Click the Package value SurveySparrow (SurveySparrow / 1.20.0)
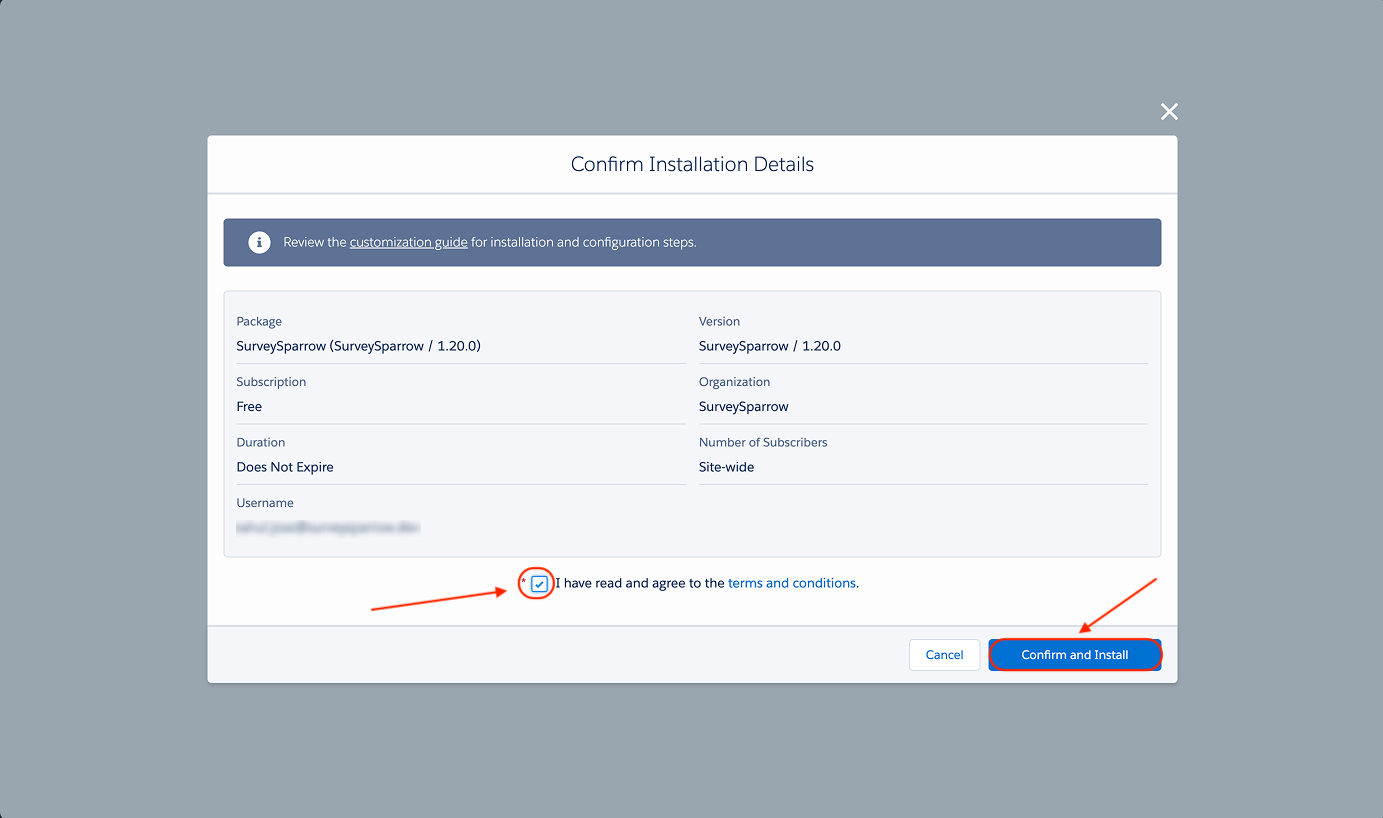The width and height of the screenshot is (1383, 818). pyautogui.click(x=358, y=346)
